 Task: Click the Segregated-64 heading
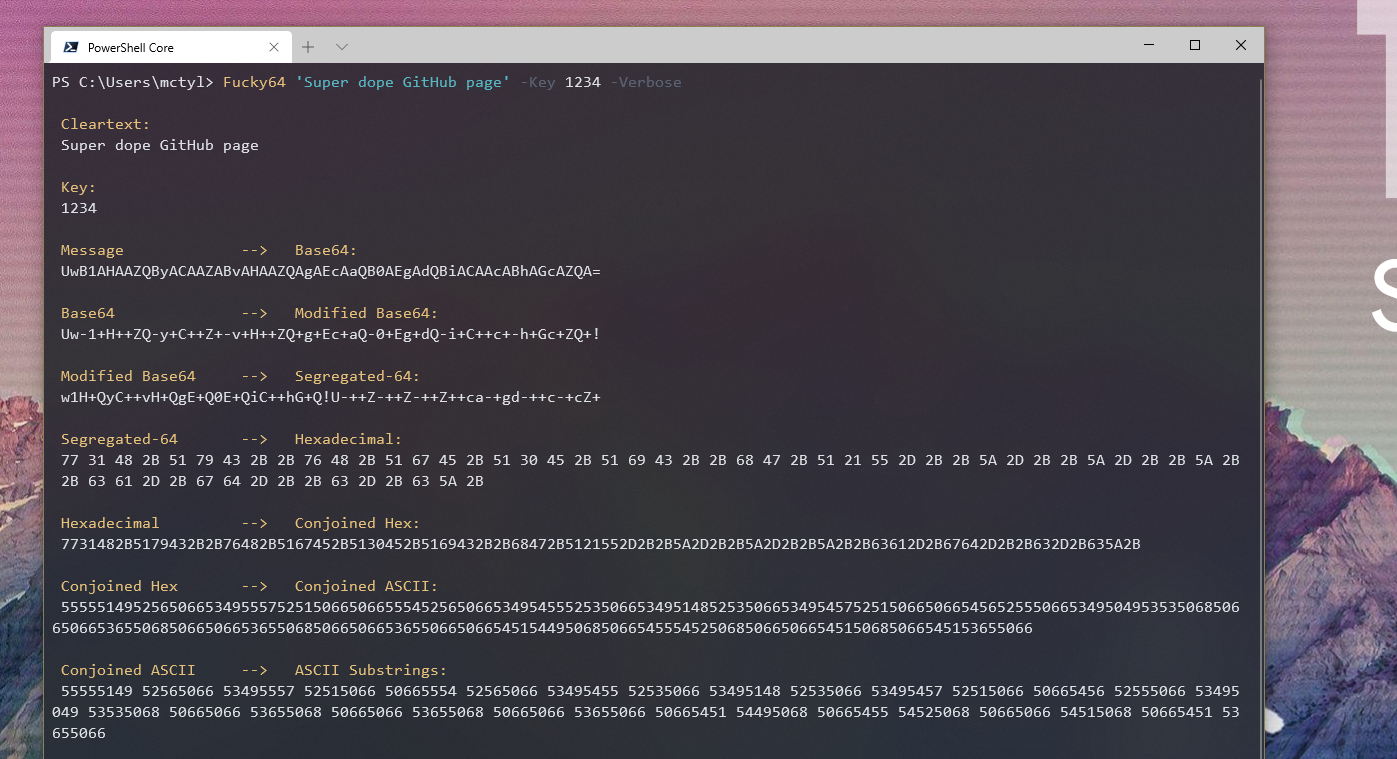point(120,438)
